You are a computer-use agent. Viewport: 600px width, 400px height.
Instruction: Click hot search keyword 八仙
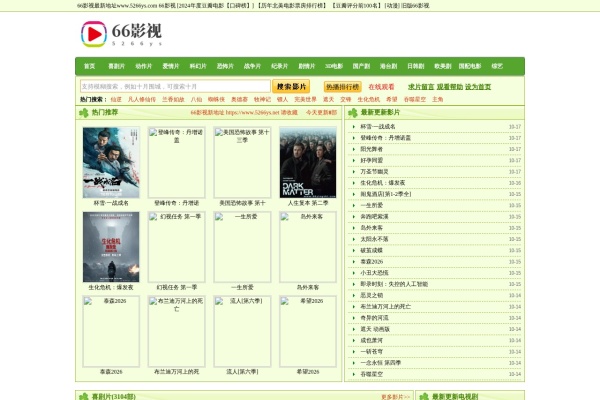(x=196, y=99)
